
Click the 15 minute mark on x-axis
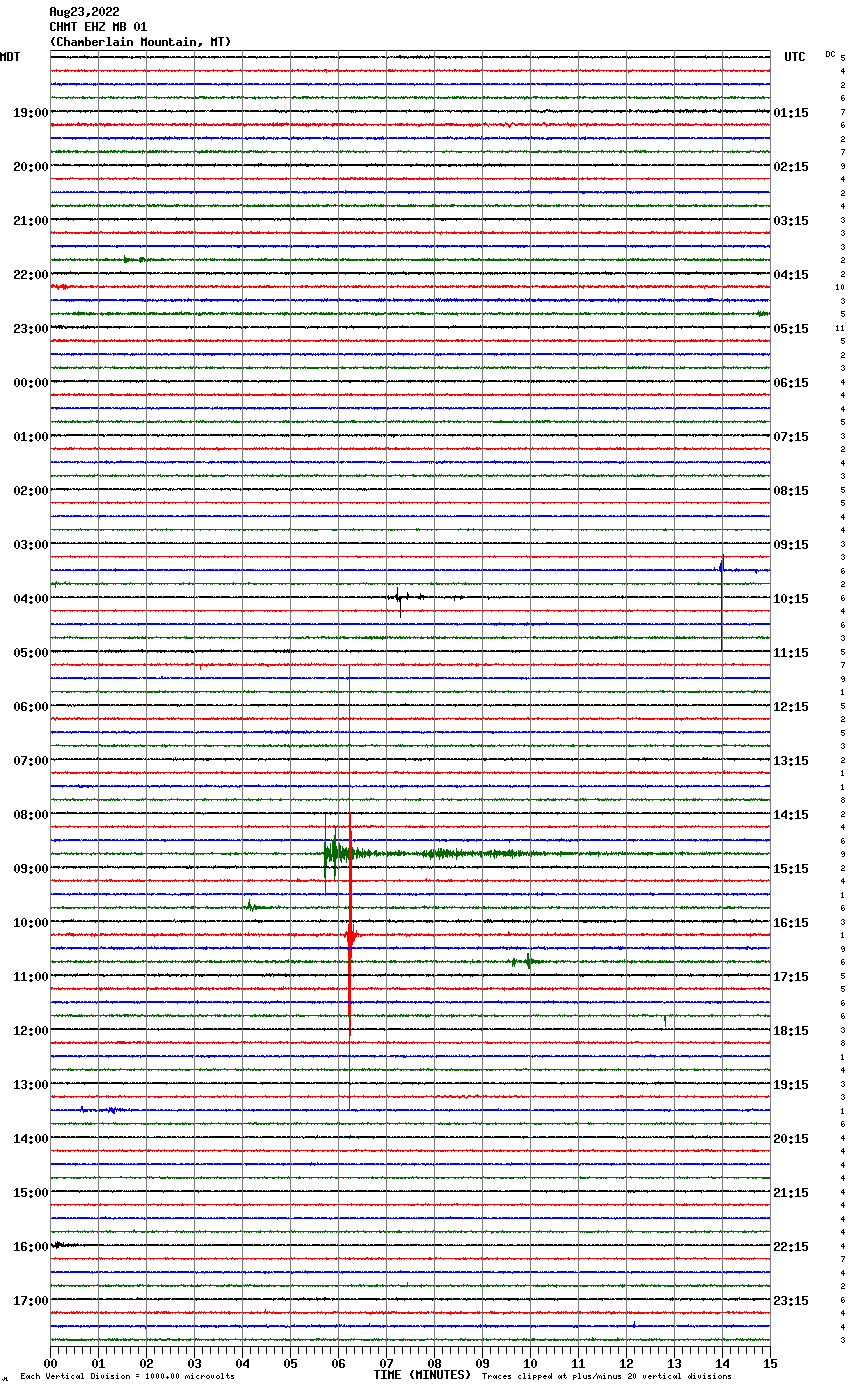point(770,1363)
